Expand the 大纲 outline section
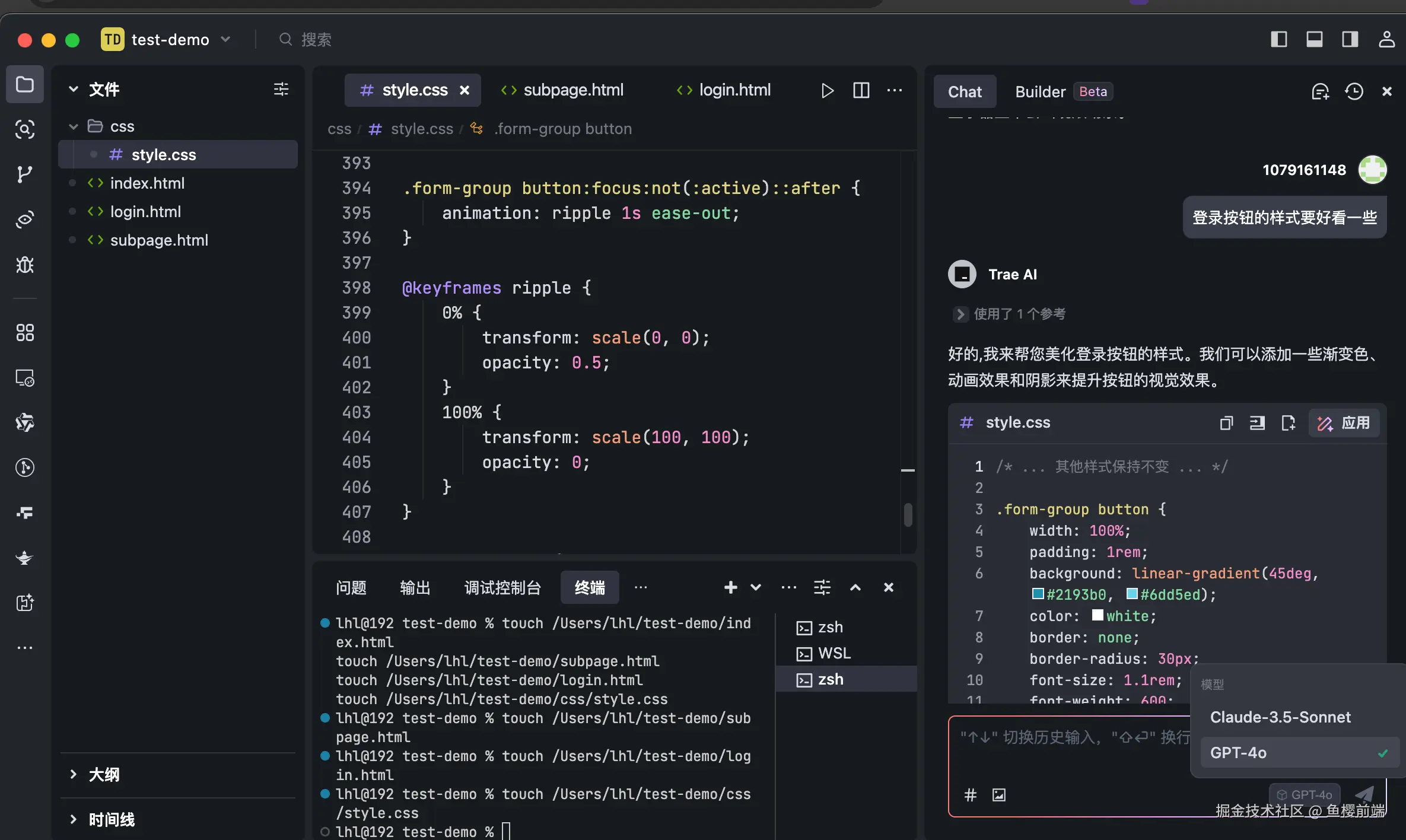The image size is (1406, 840). pyautogui.click(x=104, y=774)
